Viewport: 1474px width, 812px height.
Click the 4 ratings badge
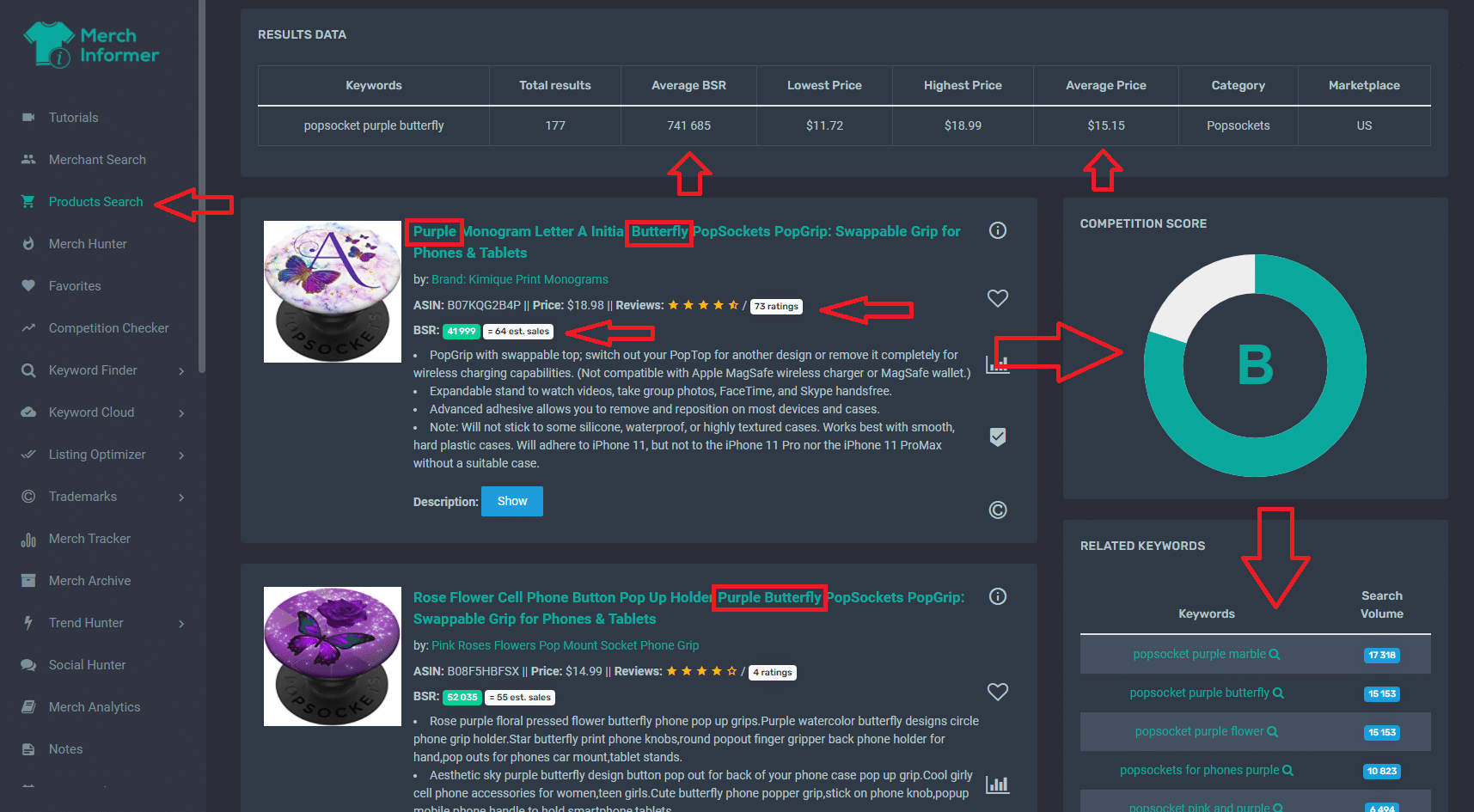pos(773,672)
